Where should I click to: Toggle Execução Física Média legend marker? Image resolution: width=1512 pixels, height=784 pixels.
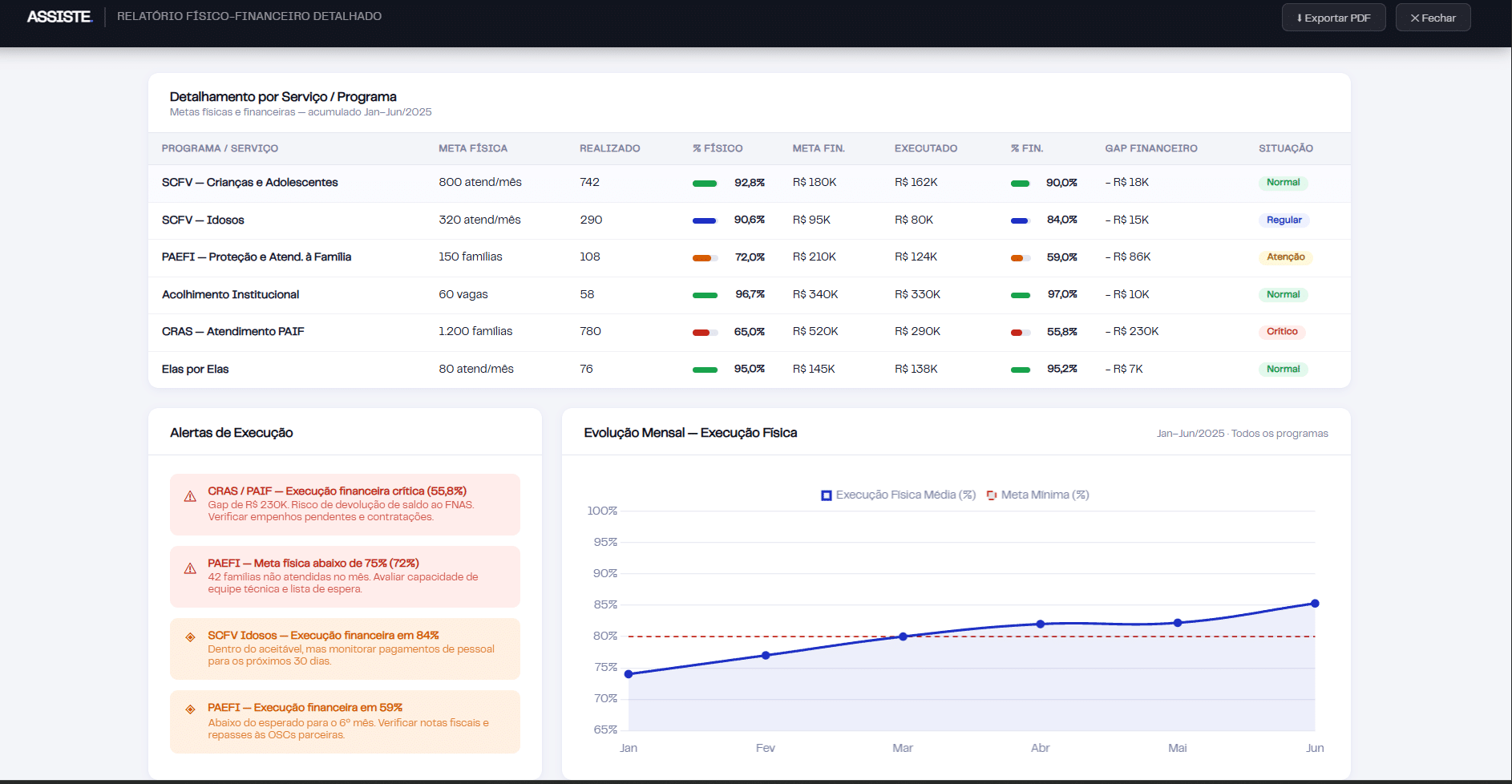coord(827,495)
